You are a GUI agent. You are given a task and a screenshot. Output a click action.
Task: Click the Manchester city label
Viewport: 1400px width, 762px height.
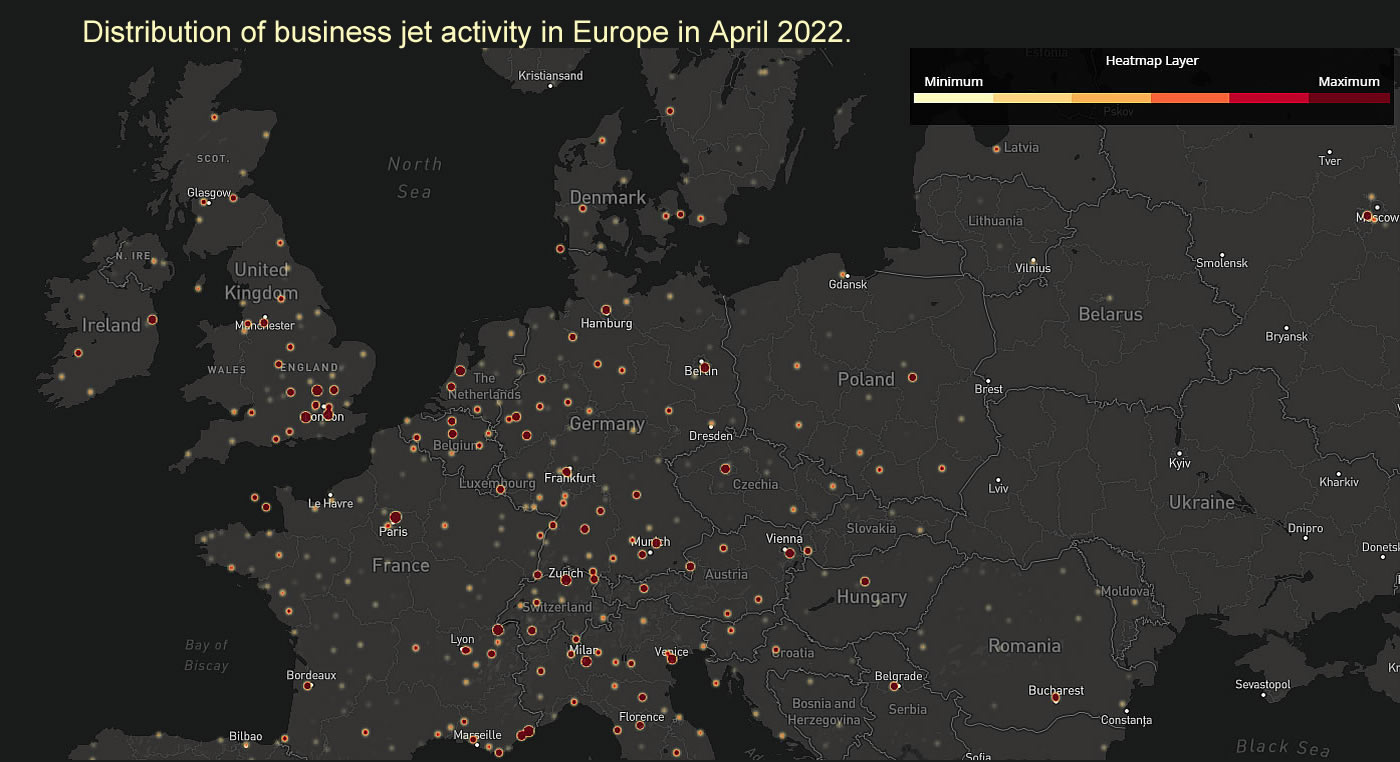click(265, 326)
